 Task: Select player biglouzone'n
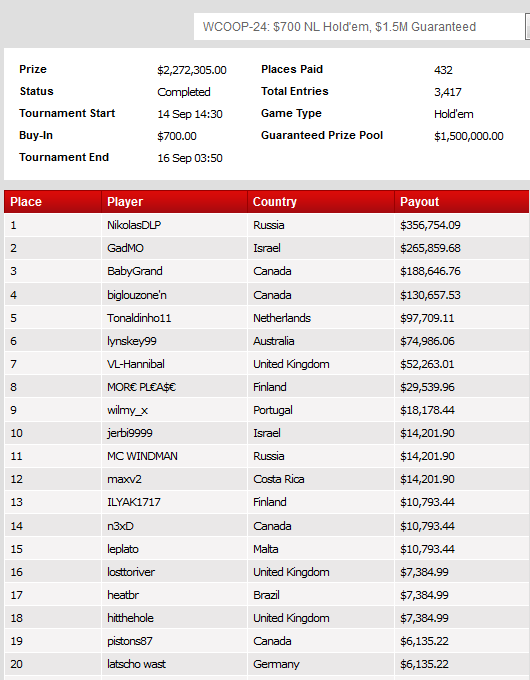point(137,295)
